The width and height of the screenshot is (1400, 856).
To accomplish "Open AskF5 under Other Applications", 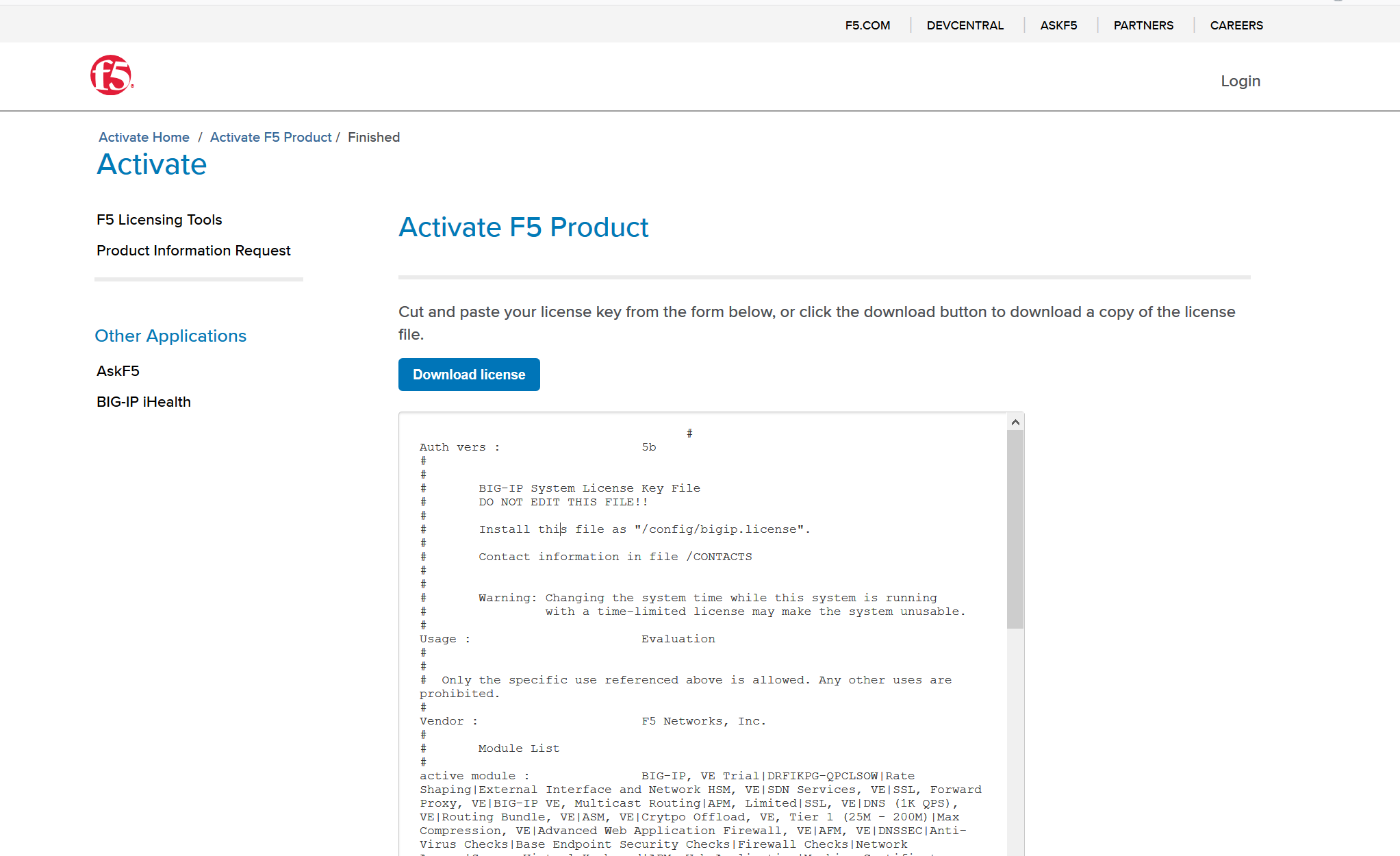I will (118, 371).
